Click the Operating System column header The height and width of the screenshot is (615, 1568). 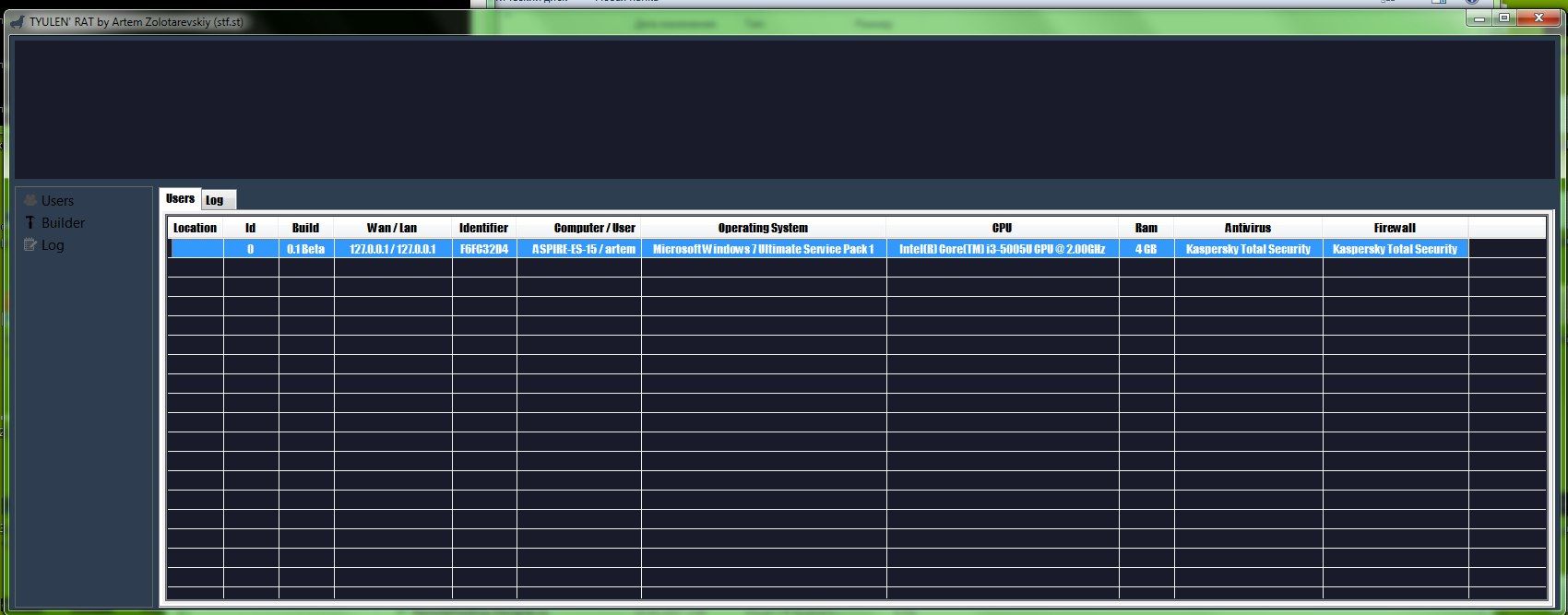pos(763,228)
